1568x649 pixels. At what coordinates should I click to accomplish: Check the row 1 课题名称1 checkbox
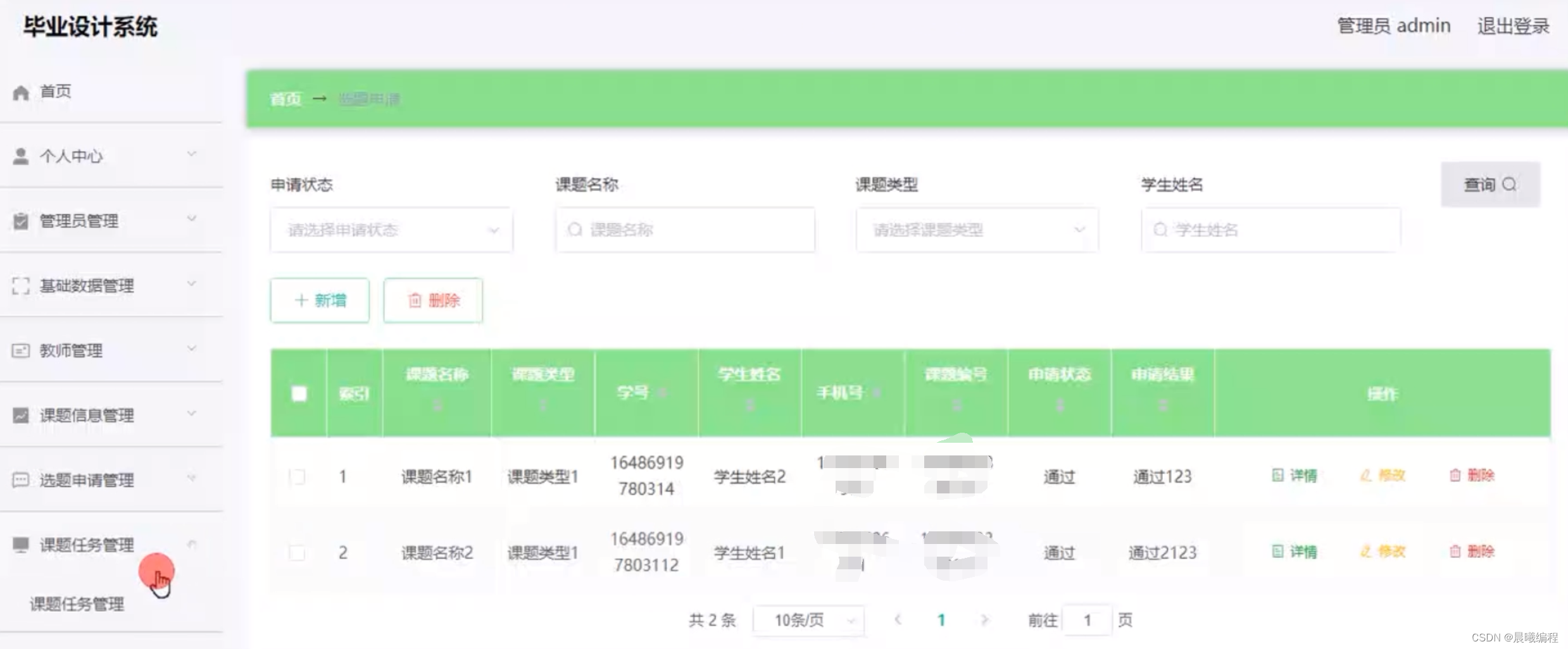pyautogui.click(x=298, y=476)
